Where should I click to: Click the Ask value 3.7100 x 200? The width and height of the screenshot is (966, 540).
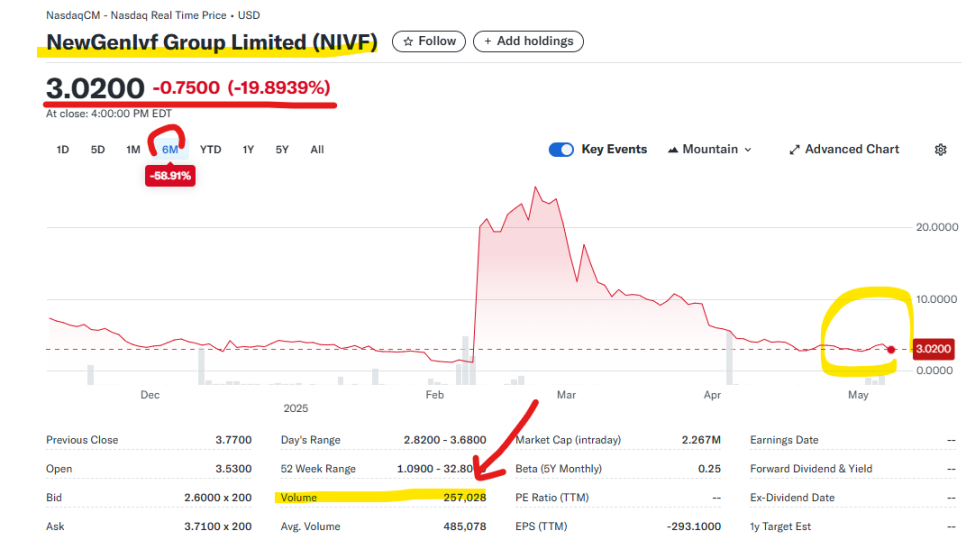[x=217, y=526]
